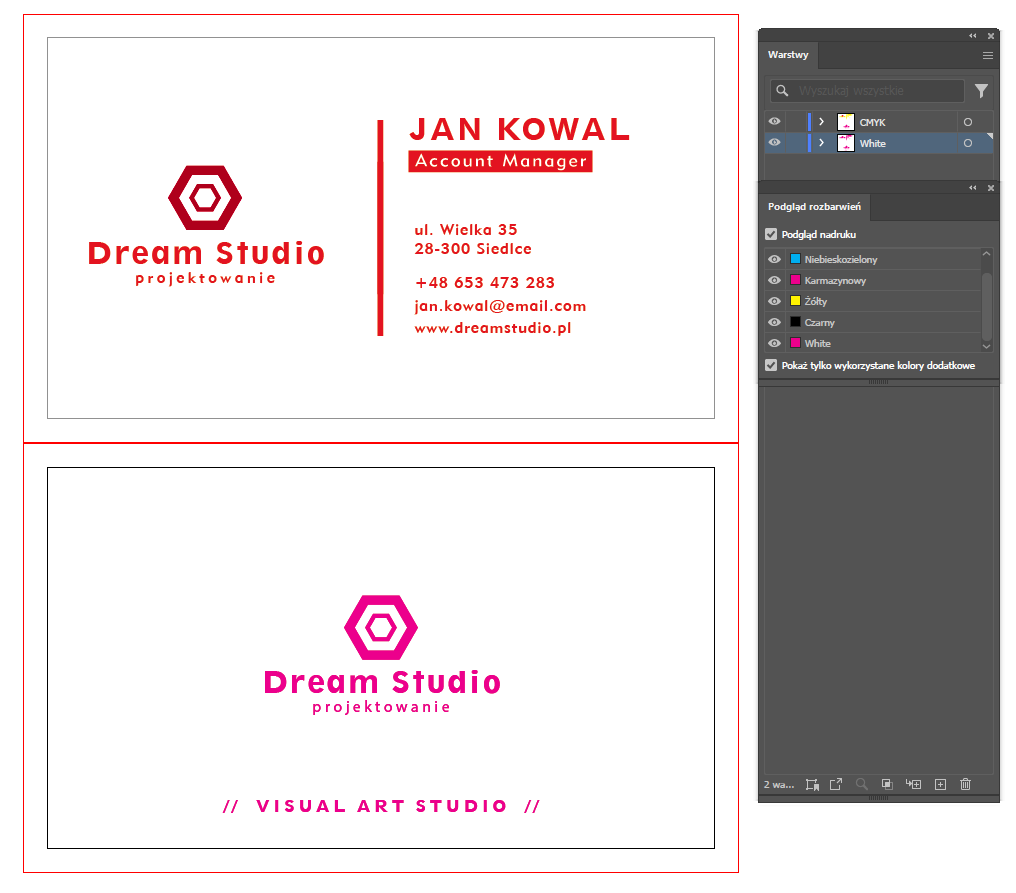The image size is (1016, 893).
Task: Expand the CMYK layer contents
Action: (x=821, y=122)
